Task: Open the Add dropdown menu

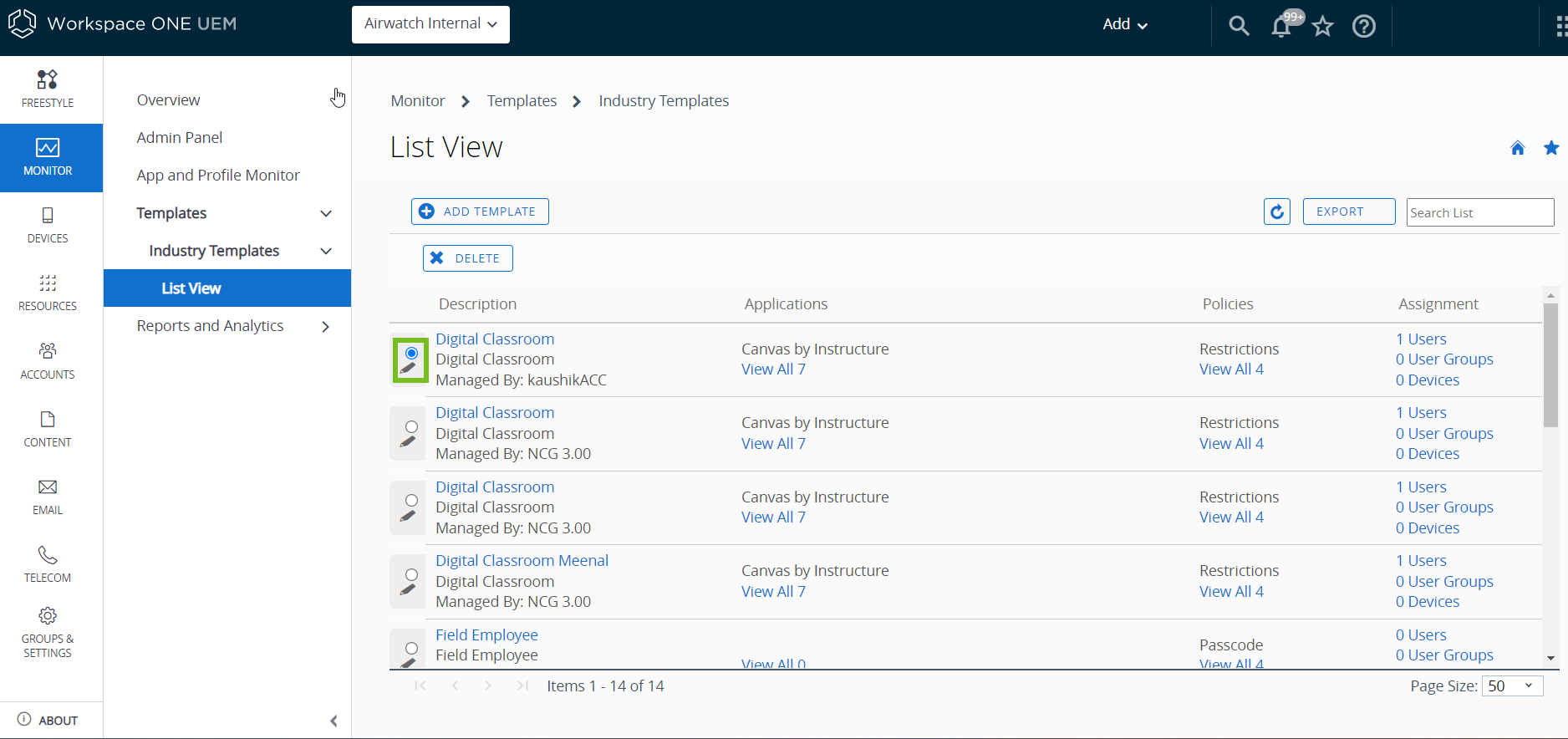Action: click(1125, 24)
